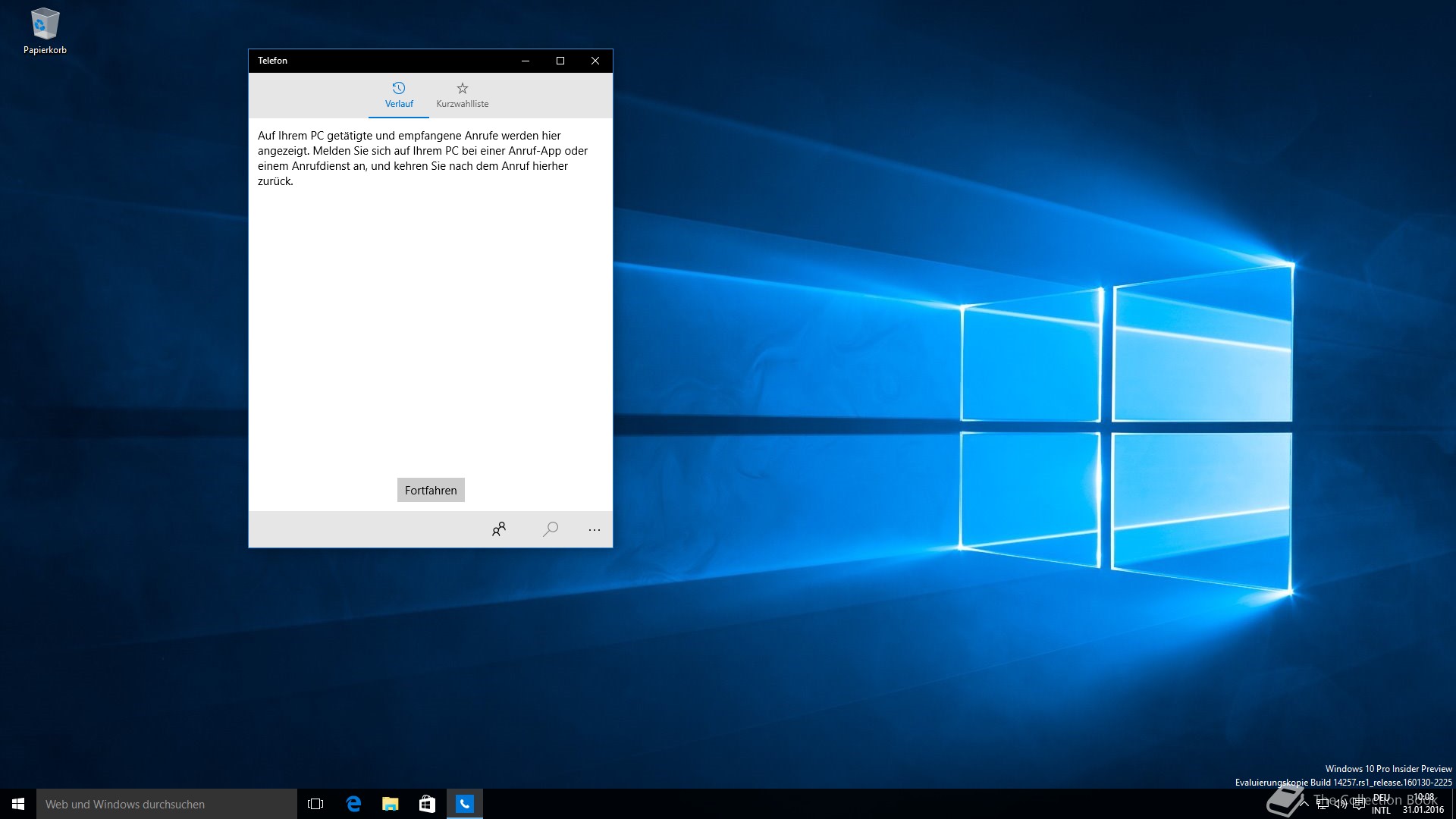
Task: Open the contacts (people) icon in Telefon
Action: point(498,529)
